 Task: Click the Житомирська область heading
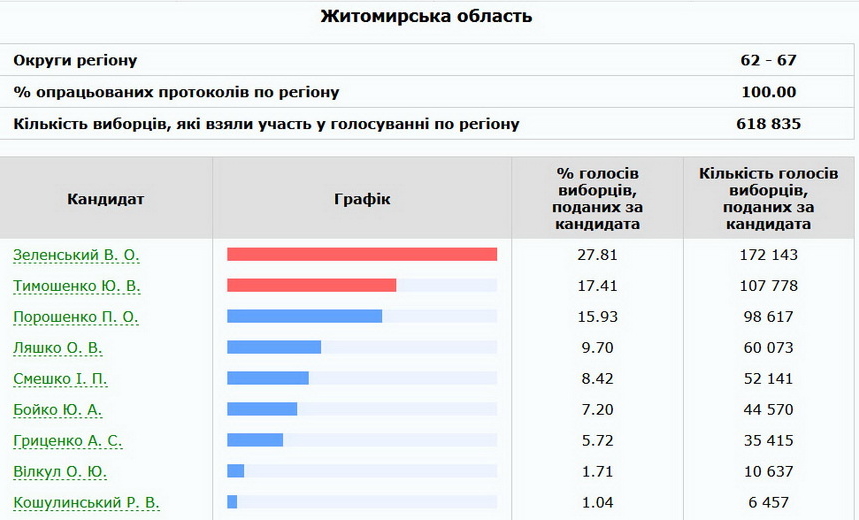click(x=426, y=16)
